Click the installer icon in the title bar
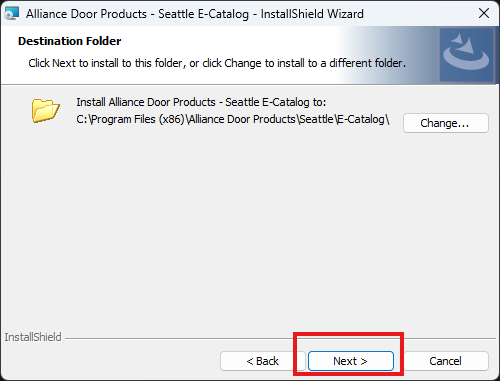Image resolution: width=500 pixels, height=381 pixels. pyautogui.click(x=11, y=14)
